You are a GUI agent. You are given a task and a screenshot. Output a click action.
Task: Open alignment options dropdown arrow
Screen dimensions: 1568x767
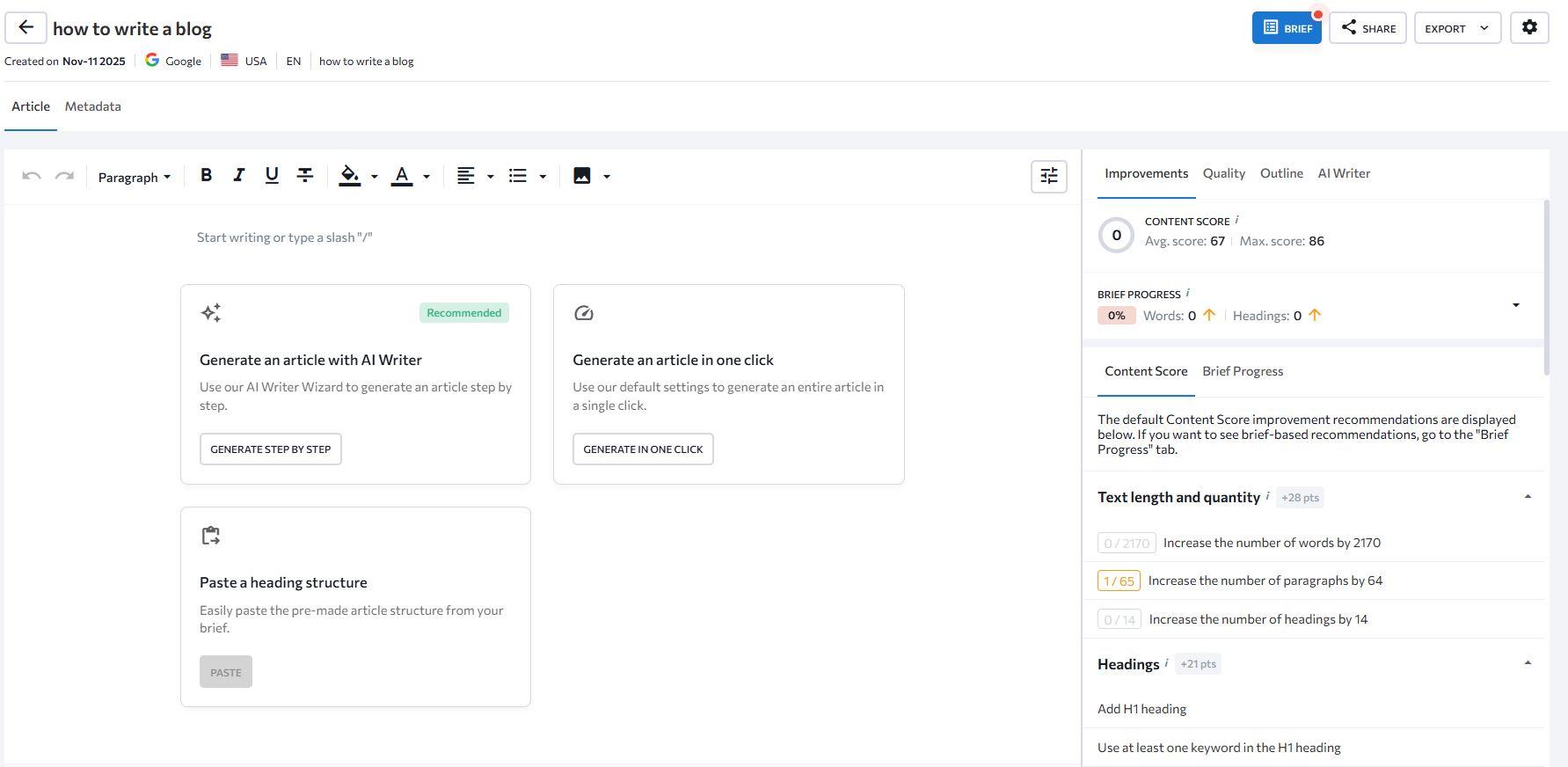[491, 177]
